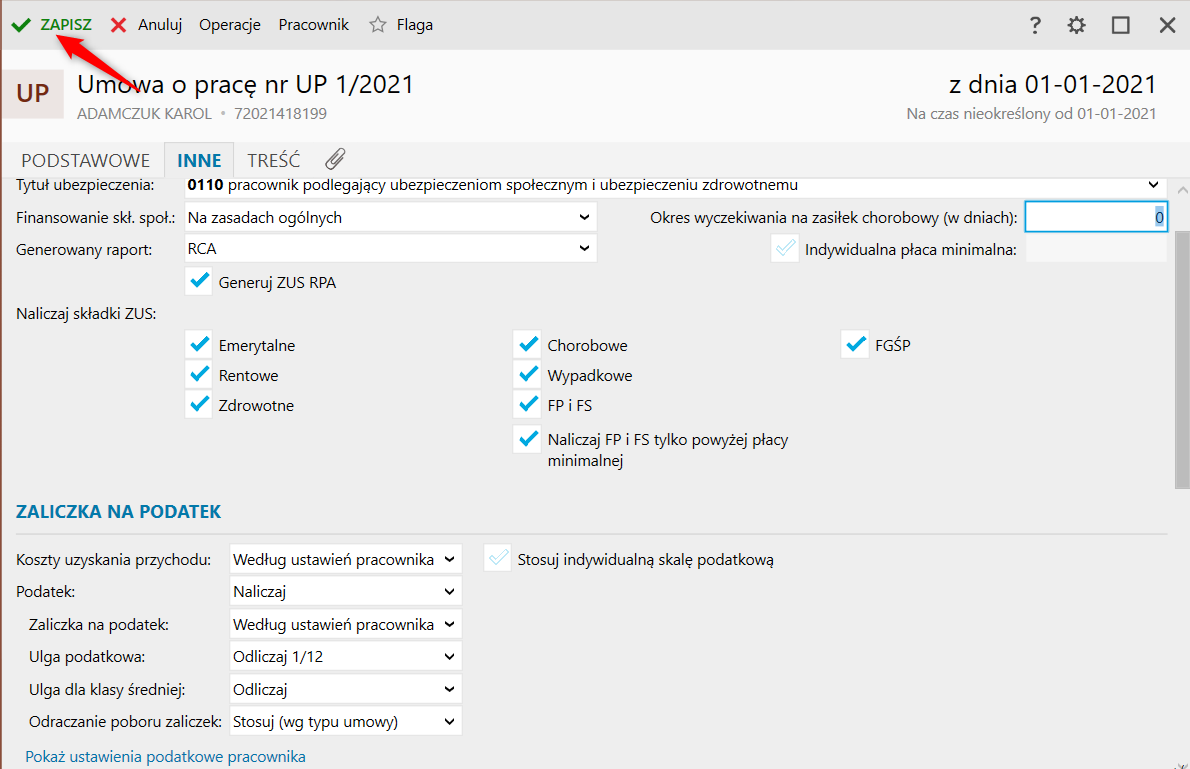Viewport: 1190px width, 769px height.
Task: Open the Operacje menu
Action: (230, 25)
